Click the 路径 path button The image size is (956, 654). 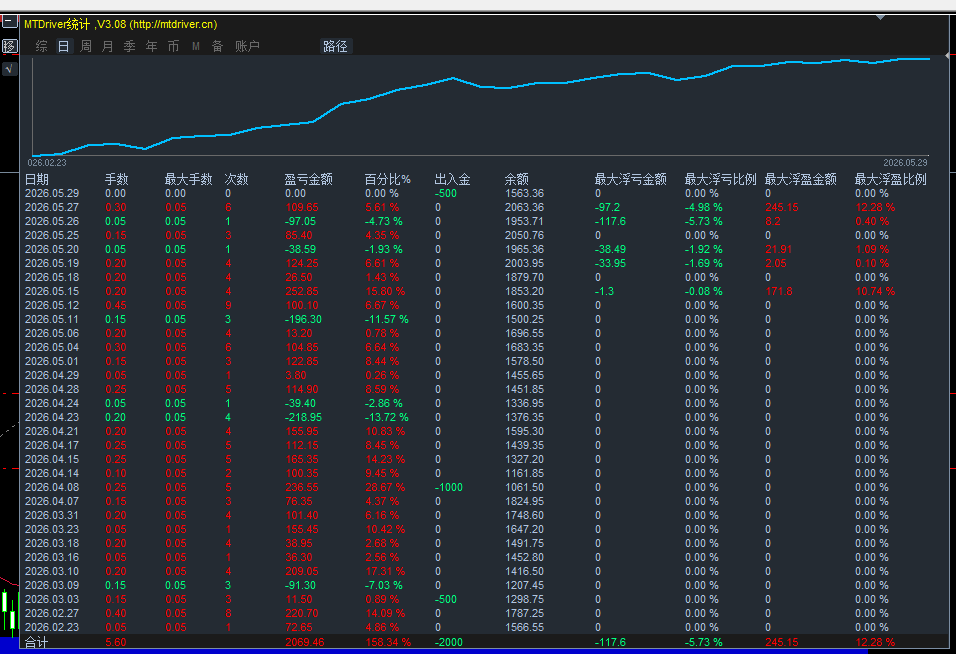(335, 46)
